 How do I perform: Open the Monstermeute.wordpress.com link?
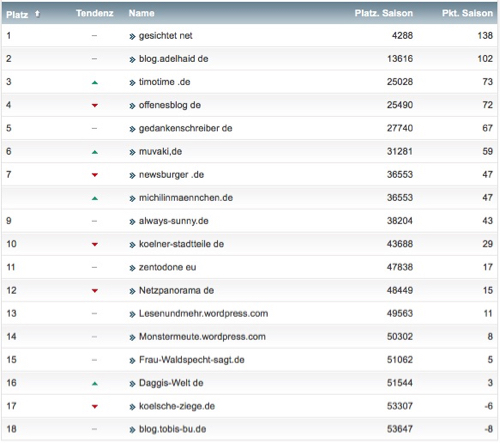(x=202, y=337)
